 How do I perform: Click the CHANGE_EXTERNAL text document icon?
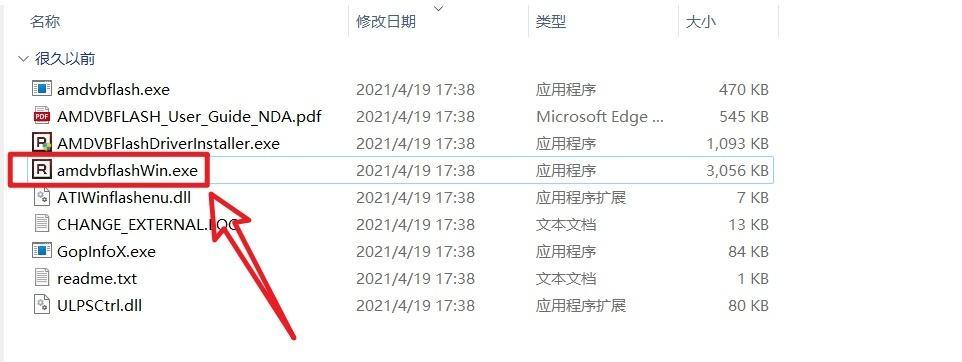click(41, 224)
